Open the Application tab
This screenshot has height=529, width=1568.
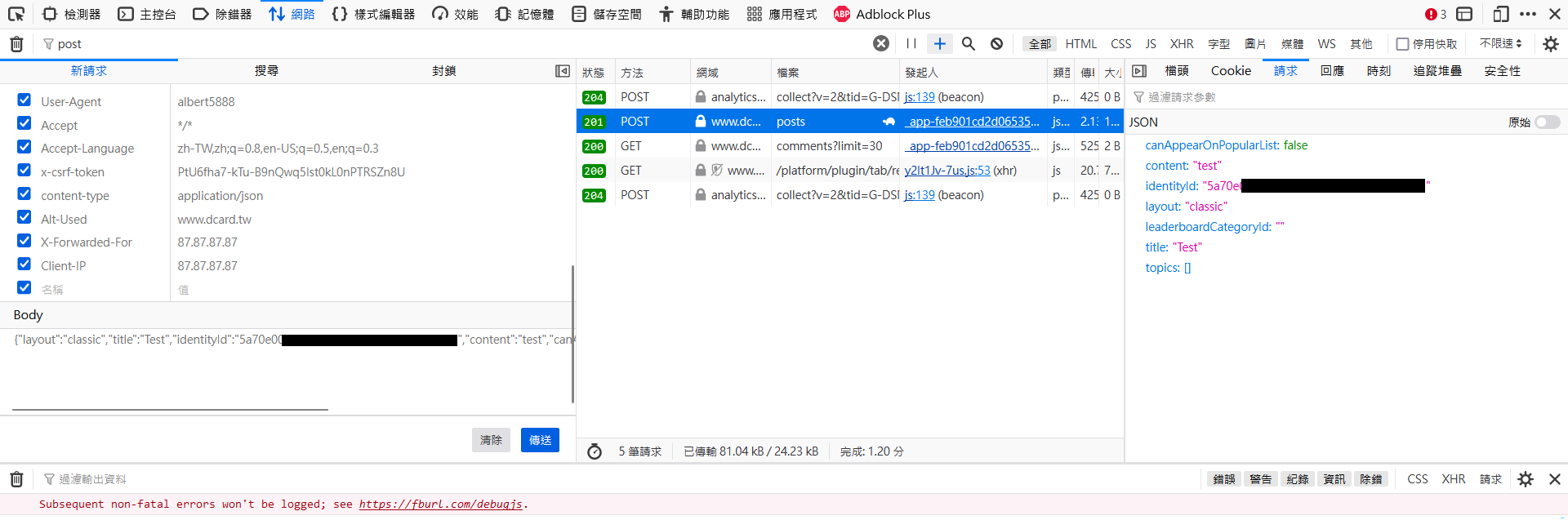[x=782, y=14]
